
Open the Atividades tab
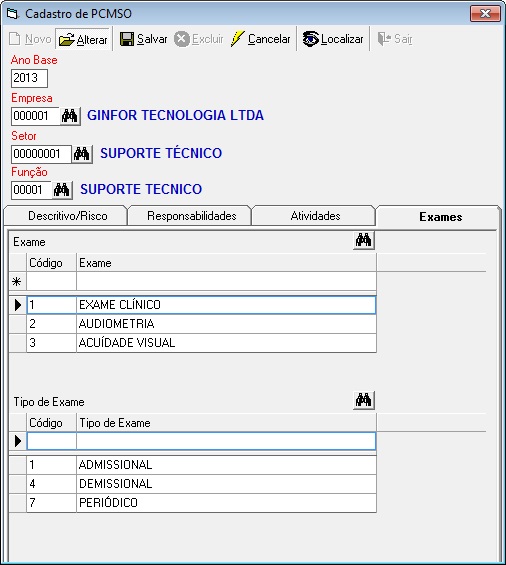315,216
